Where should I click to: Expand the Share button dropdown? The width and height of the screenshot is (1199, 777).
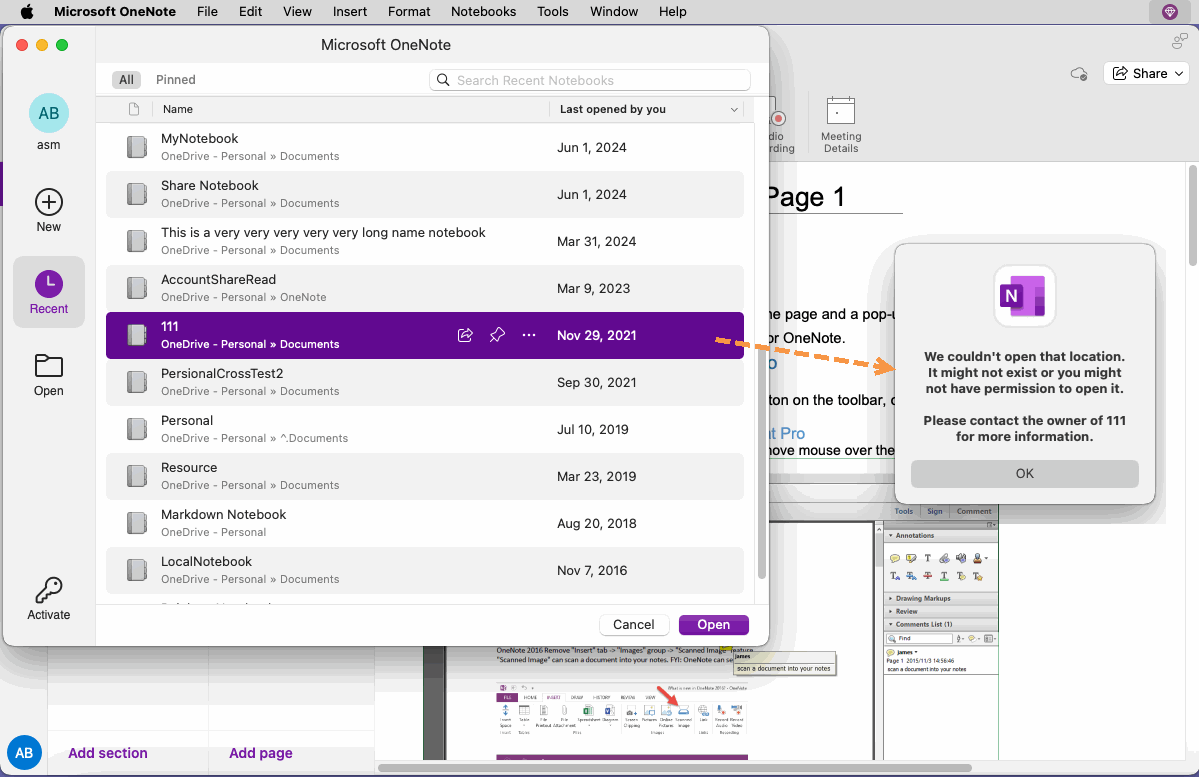pos(1179,73)
